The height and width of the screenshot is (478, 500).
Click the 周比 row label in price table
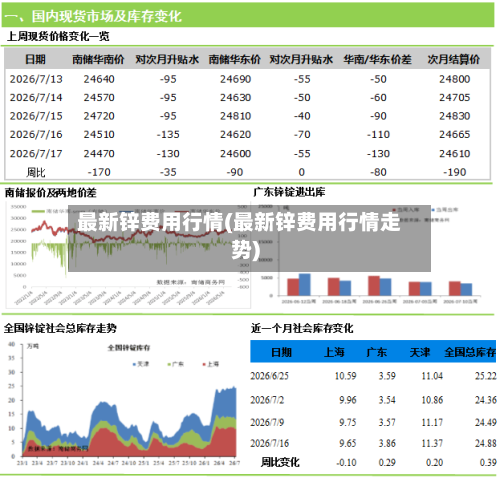tap(36, 172)
